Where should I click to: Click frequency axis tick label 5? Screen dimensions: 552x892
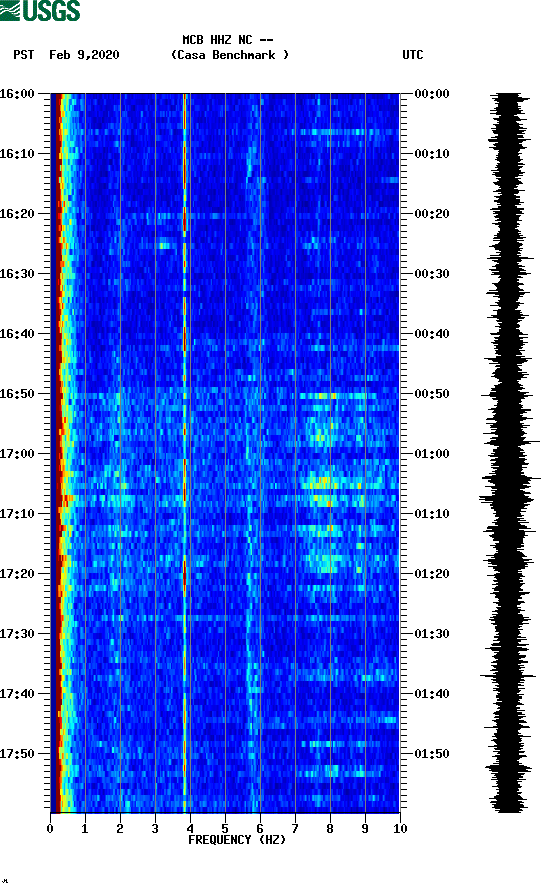click(225, 829)
